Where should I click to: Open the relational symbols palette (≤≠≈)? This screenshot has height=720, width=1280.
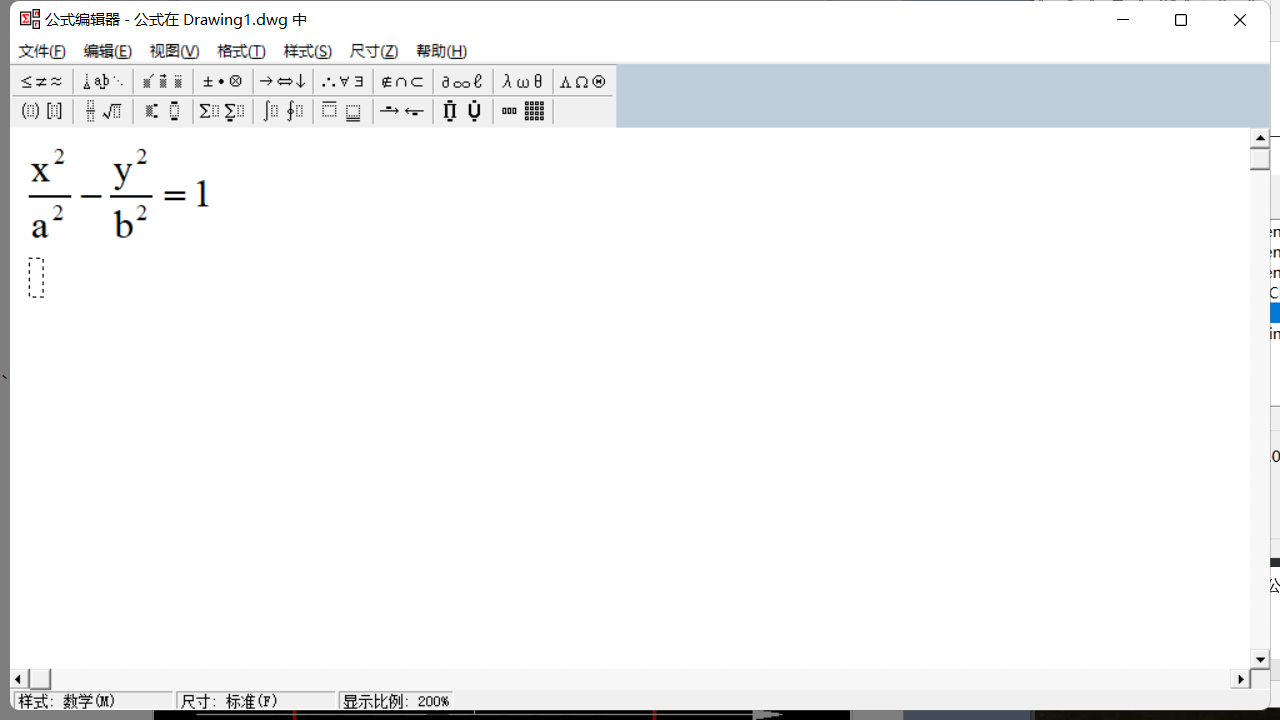click(x=42, y=82)
